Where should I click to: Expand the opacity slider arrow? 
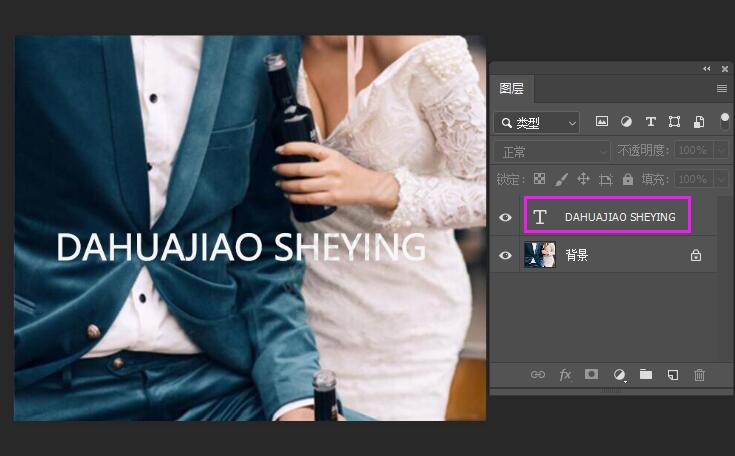[721, 150]
